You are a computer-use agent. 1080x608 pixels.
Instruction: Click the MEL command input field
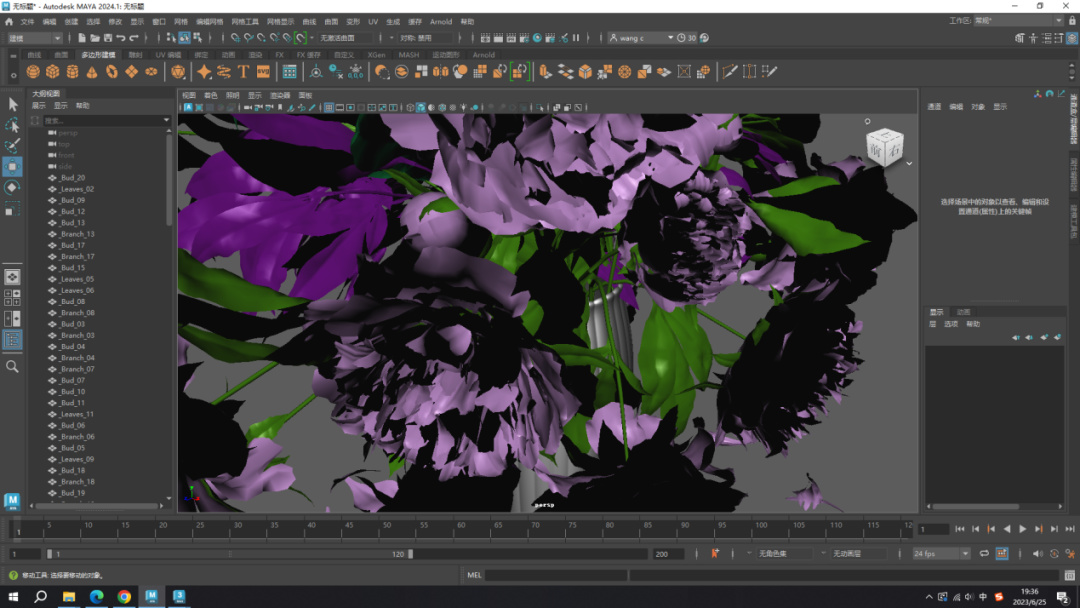555,575
